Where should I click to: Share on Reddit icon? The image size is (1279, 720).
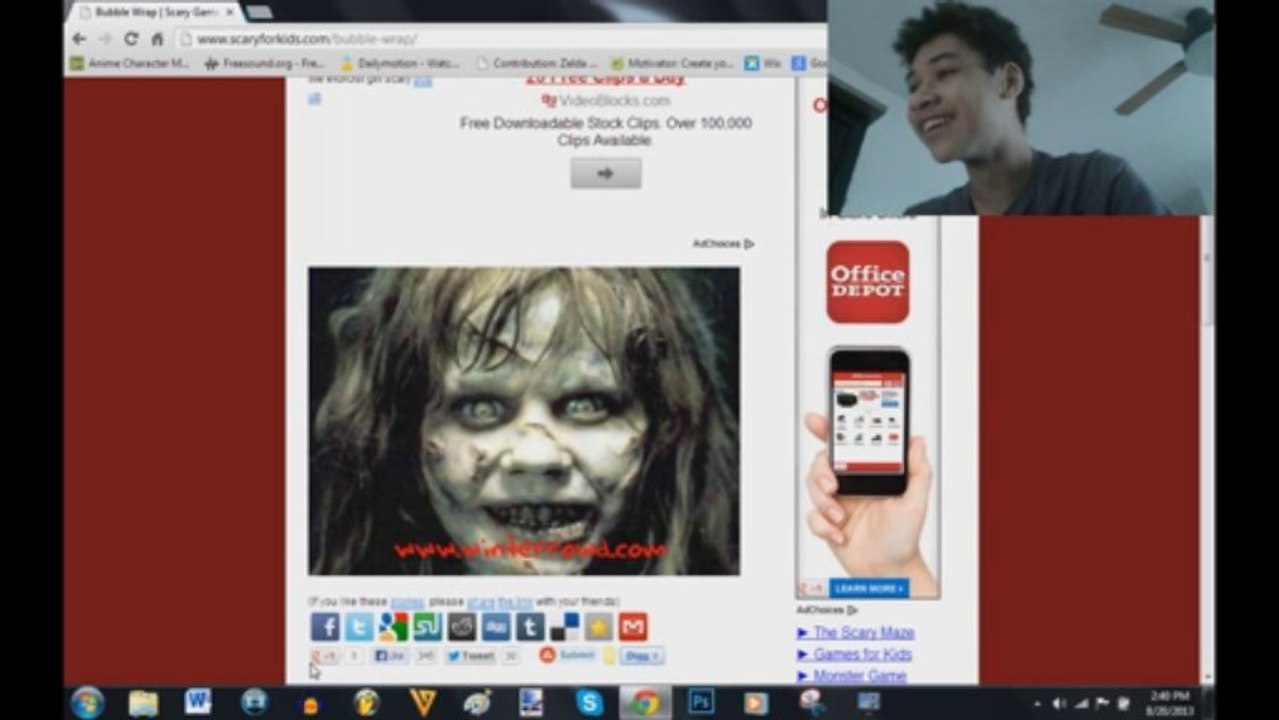[462, 627]
